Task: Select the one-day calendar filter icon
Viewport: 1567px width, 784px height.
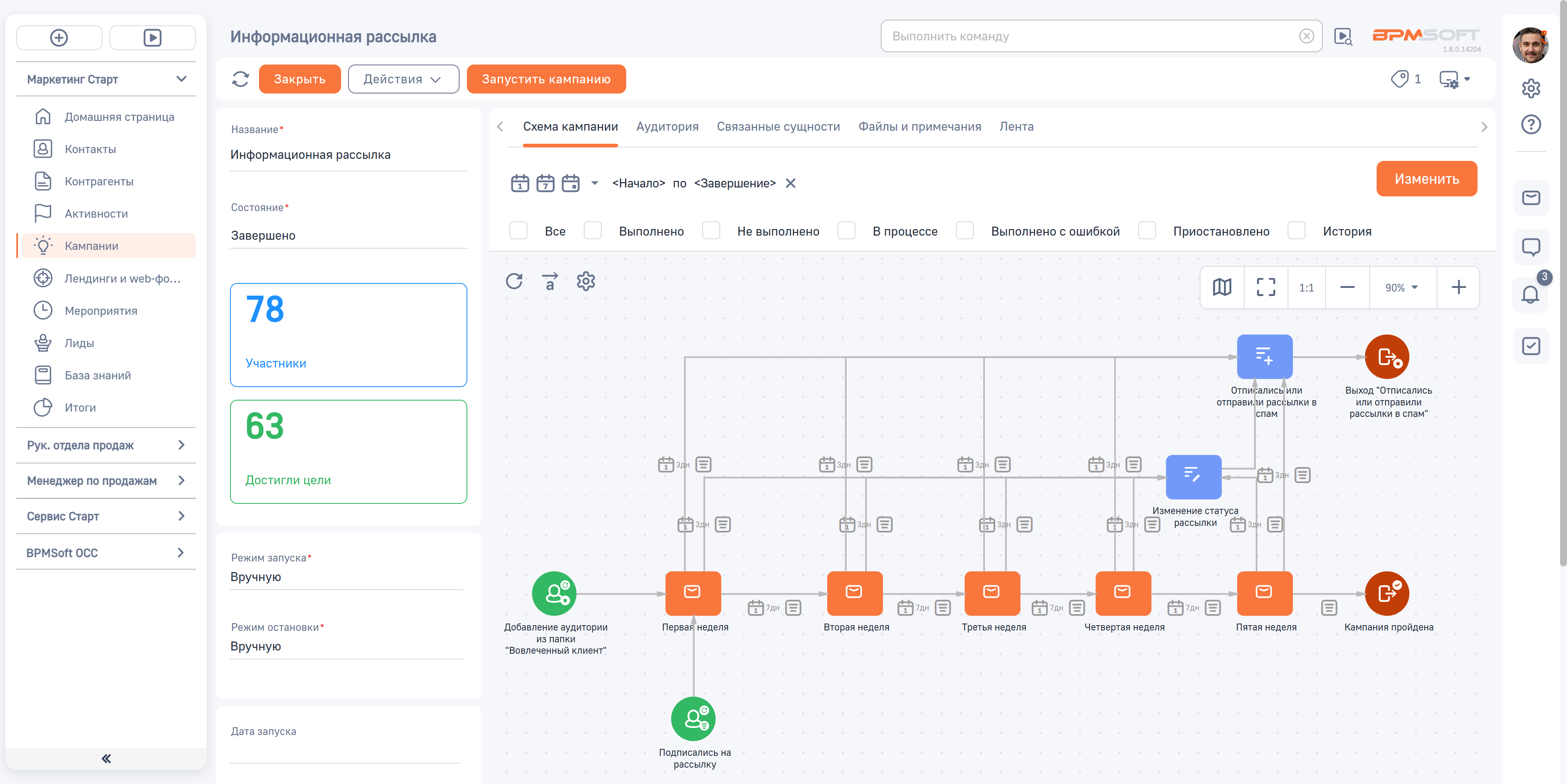Action: 520,183
